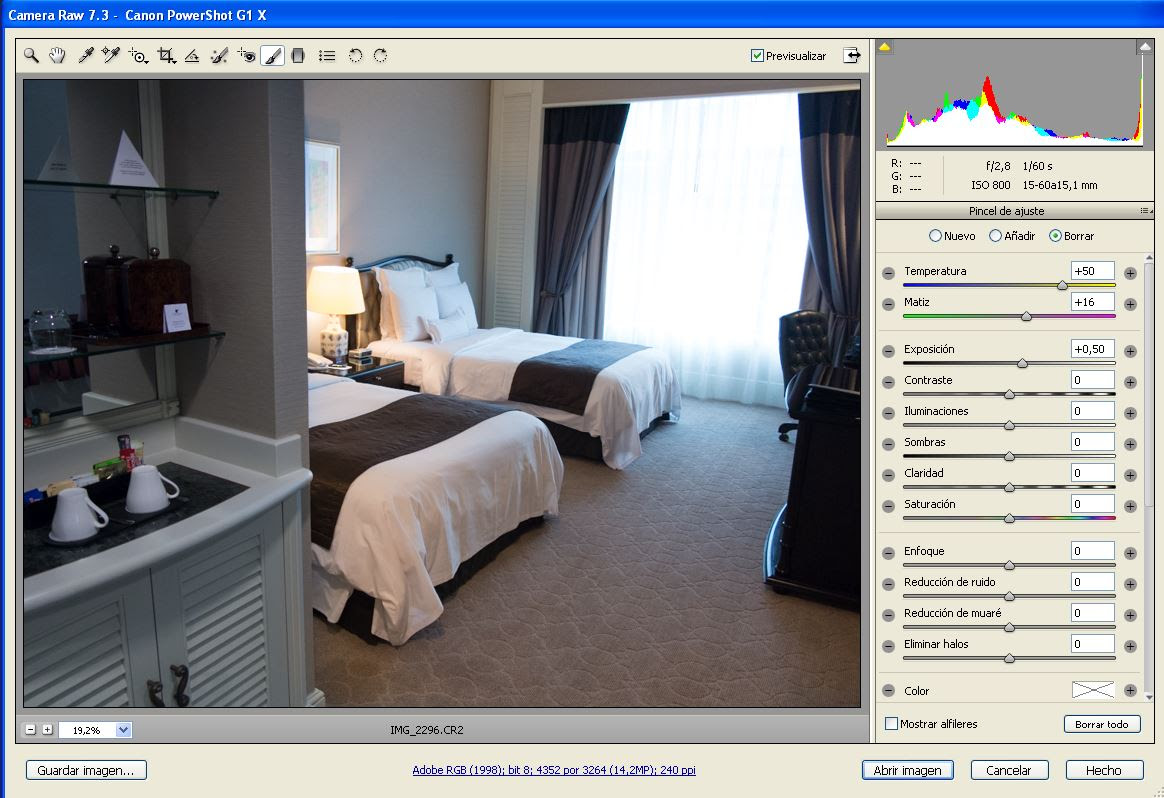1164x798 pixels.
Task: Increase Color with plus button
Action: point(1130,690)
